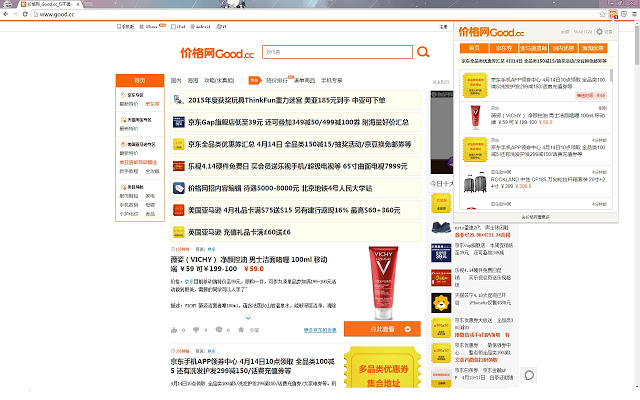Open the 降价排行 navigation link

tap(277, 80)
